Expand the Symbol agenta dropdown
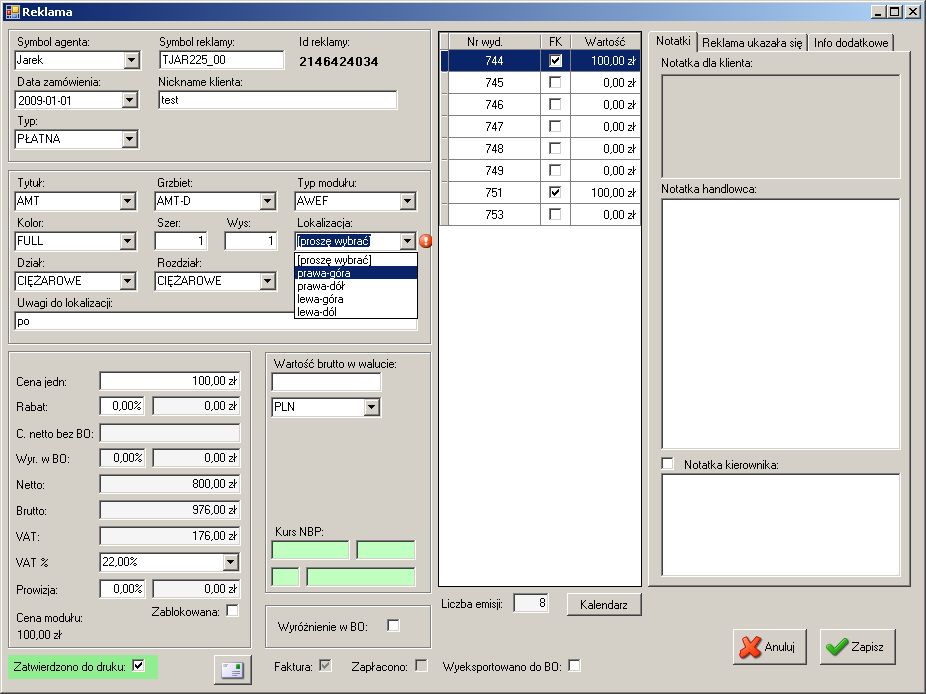This screenshot has width=926, height=694. 130,61
